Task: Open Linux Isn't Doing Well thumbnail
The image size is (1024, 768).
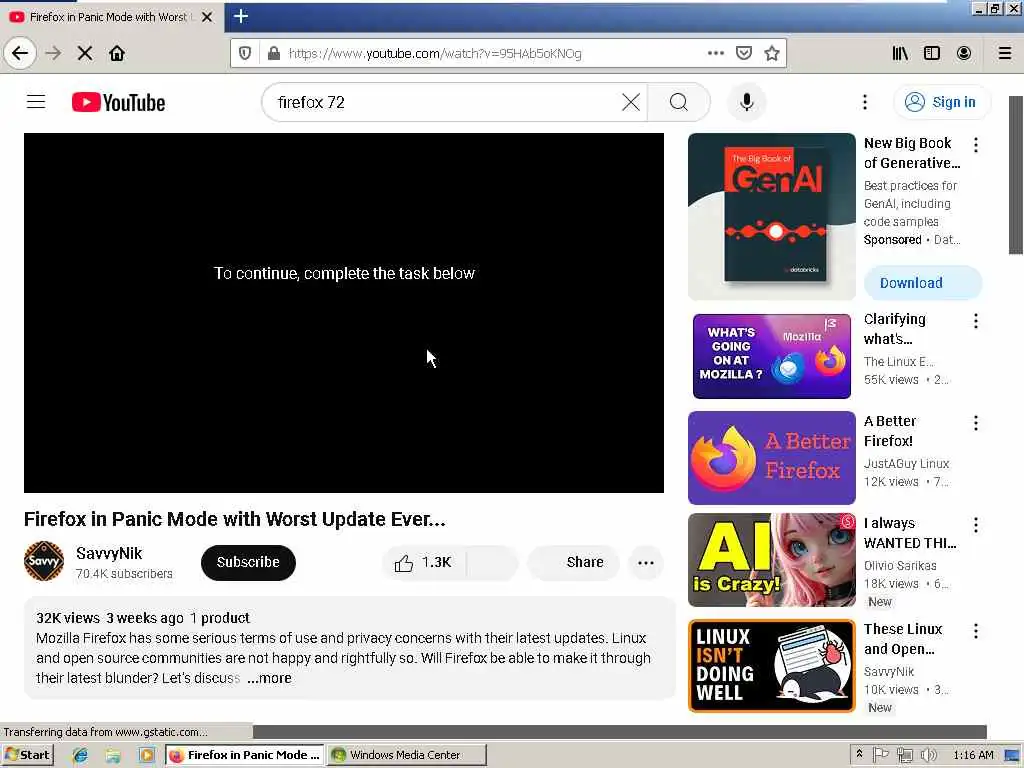Action: (771, 665)
